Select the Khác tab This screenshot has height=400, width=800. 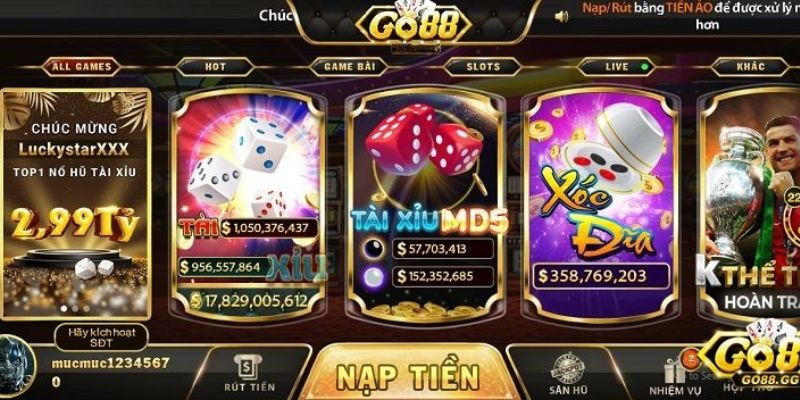coord(751,67)
